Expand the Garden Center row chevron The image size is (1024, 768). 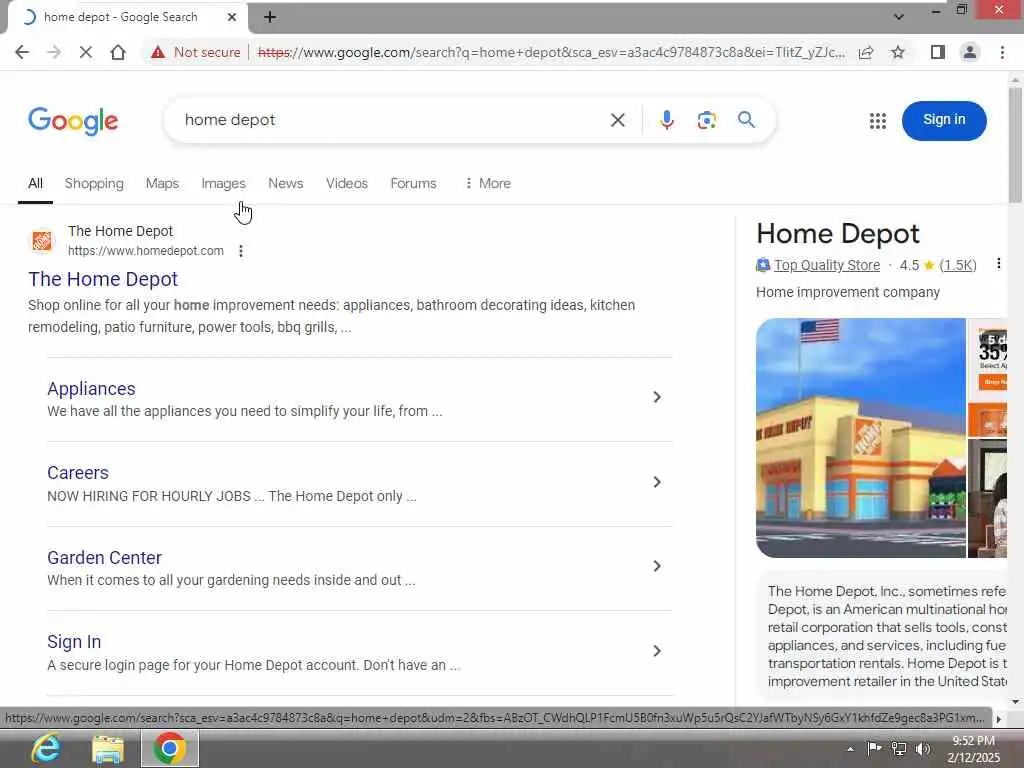pos(657,566)
